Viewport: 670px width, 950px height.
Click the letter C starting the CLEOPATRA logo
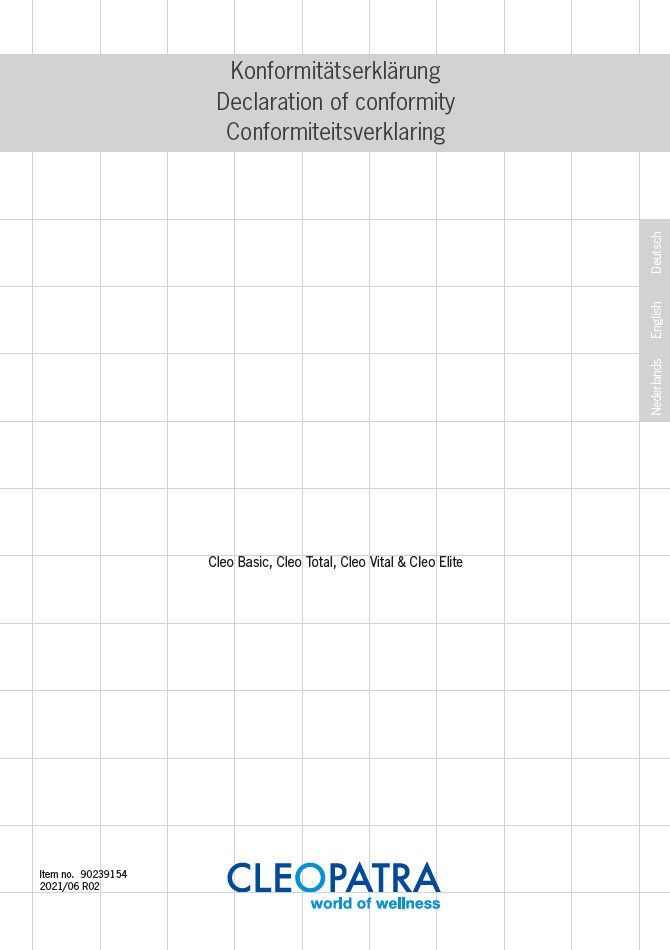click(240, 878)
